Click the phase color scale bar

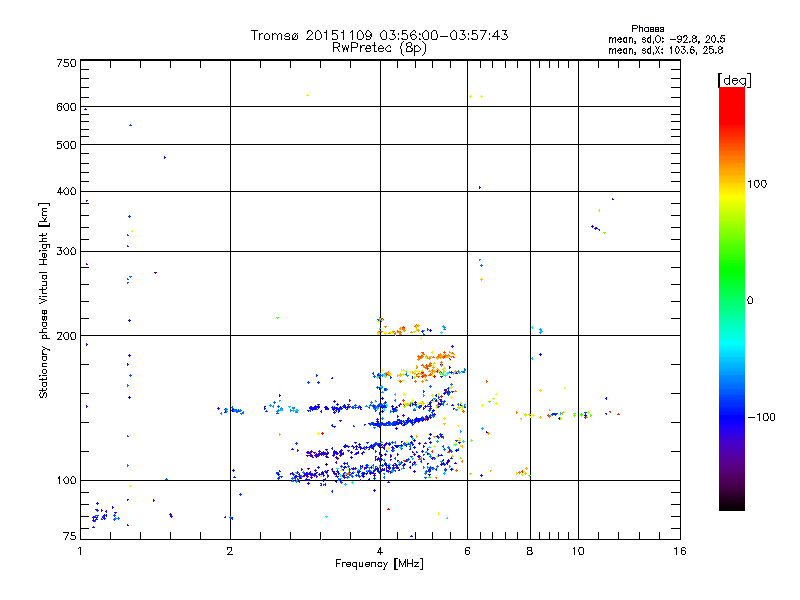pyautogui.click(x=732, y=298)
